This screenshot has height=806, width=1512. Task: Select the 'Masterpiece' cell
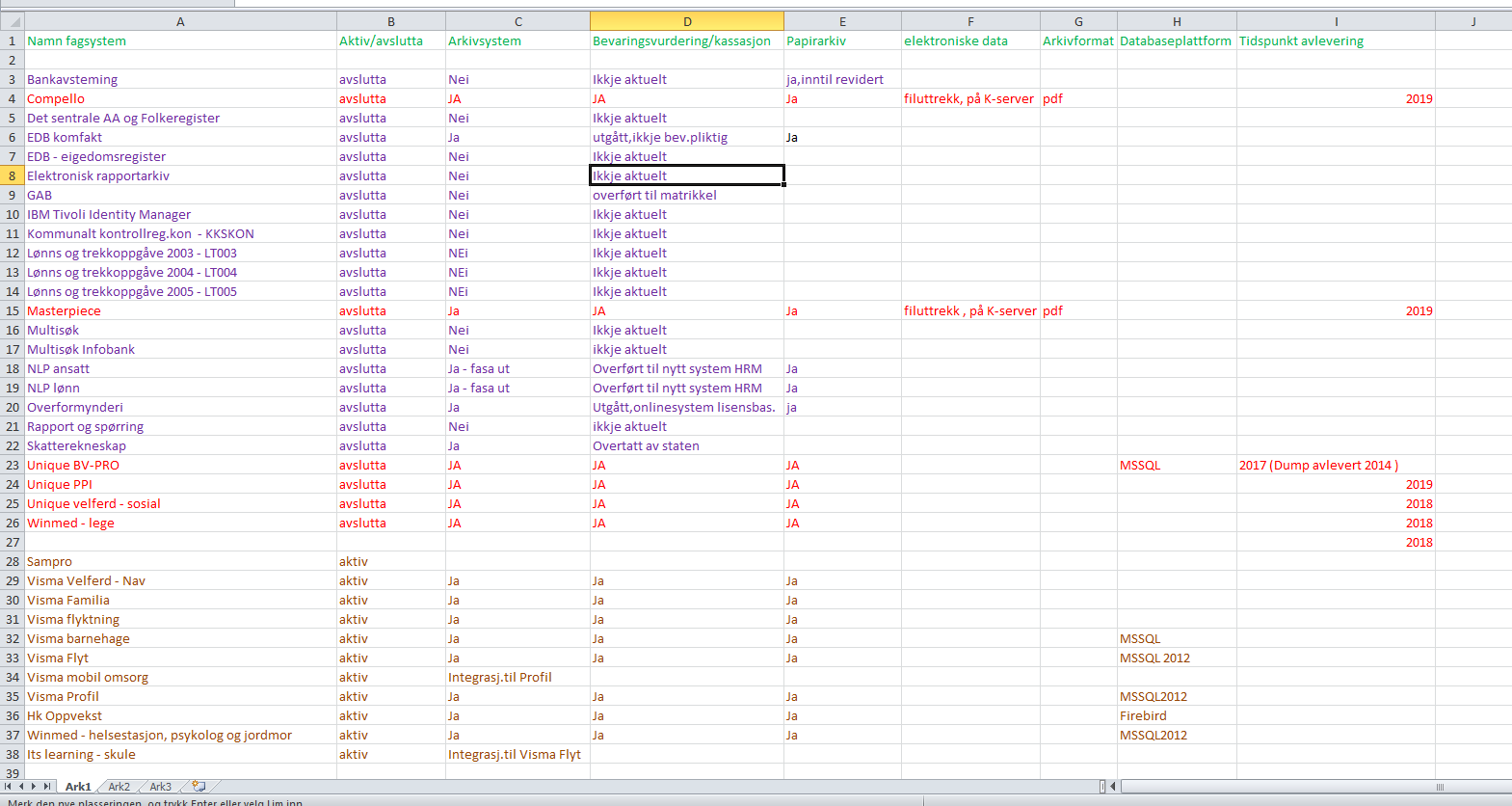(x=180, y=310)
